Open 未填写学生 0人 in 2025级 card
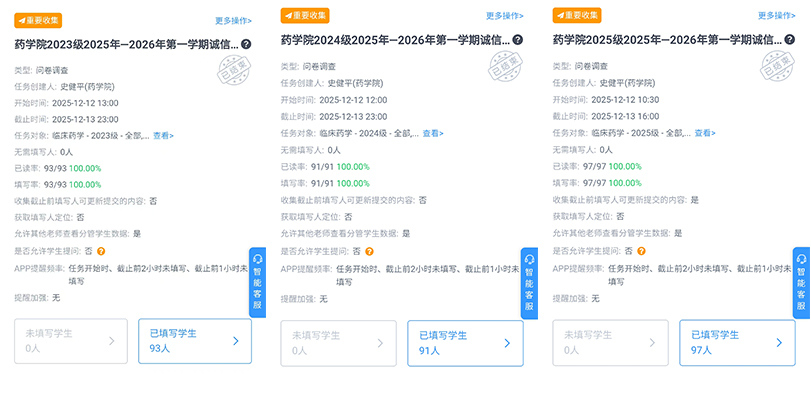The height and width of the screenshot is (399, 811). 610,343
